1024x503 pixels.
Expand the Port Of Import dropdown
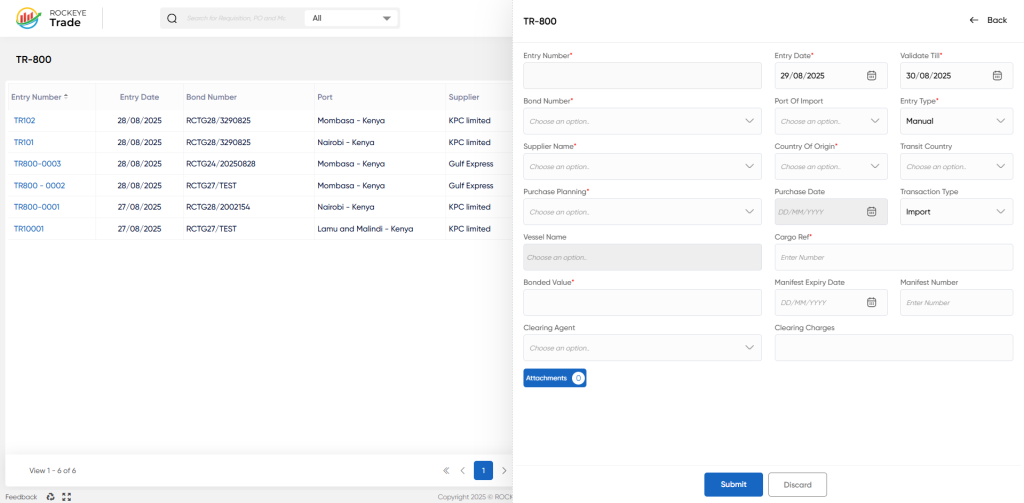(831, 122)
